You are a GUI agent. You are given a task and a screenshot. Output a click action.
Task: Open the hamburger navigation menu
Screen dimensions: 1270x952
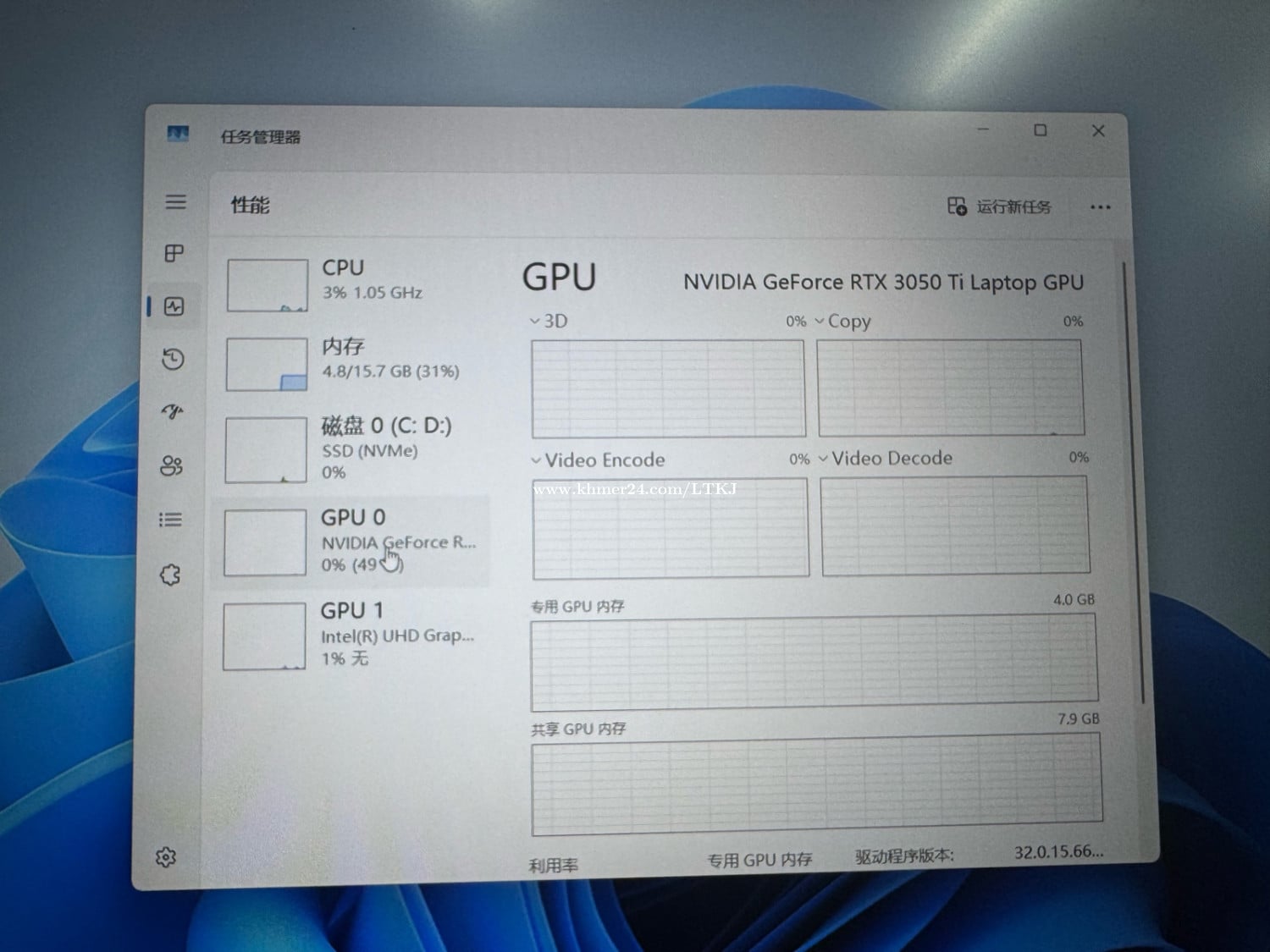(x=175, y=201)
